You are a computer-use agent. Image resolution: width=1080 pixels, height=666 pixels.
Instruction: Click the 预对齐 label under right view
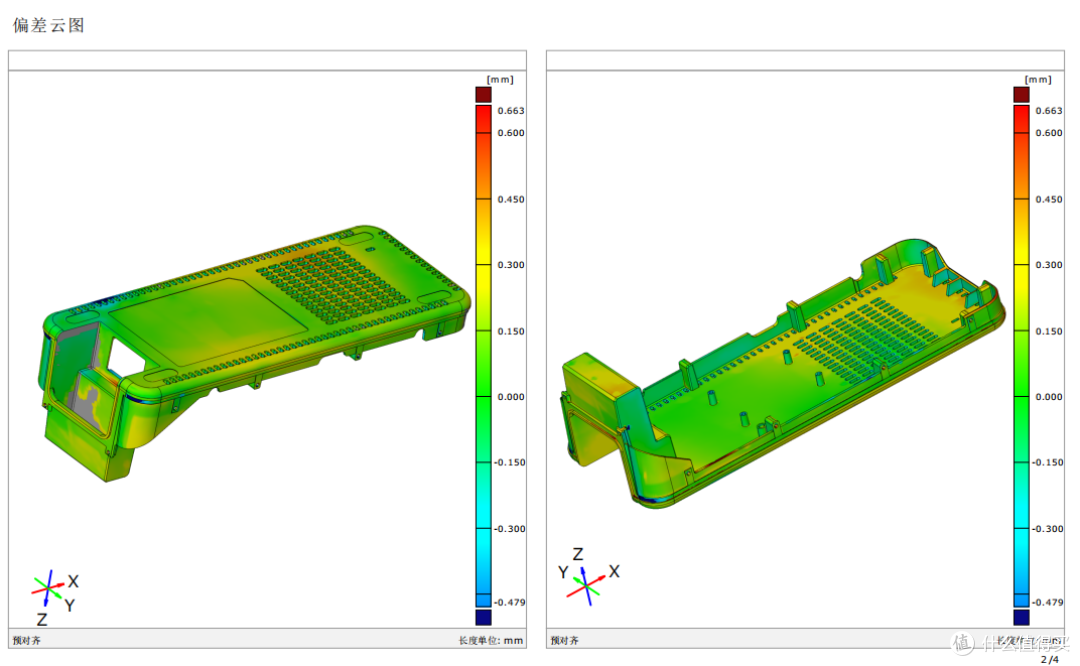tap(565, 641)
